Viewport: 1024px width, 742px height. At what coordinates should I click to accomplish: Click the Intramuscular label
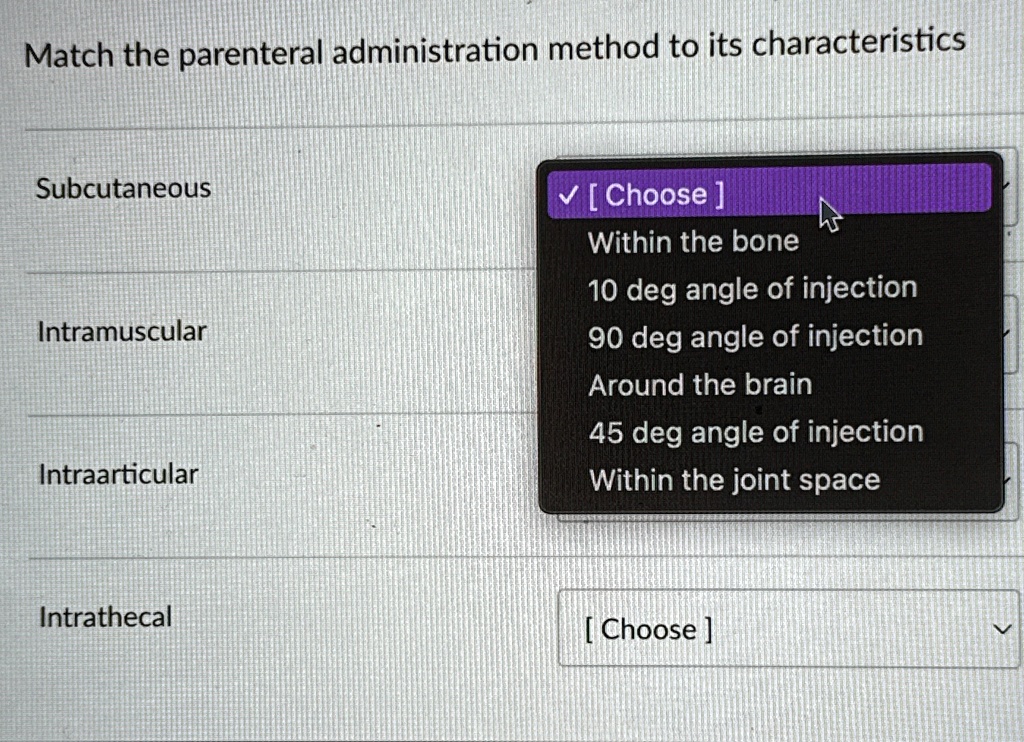tap(122, 330)
